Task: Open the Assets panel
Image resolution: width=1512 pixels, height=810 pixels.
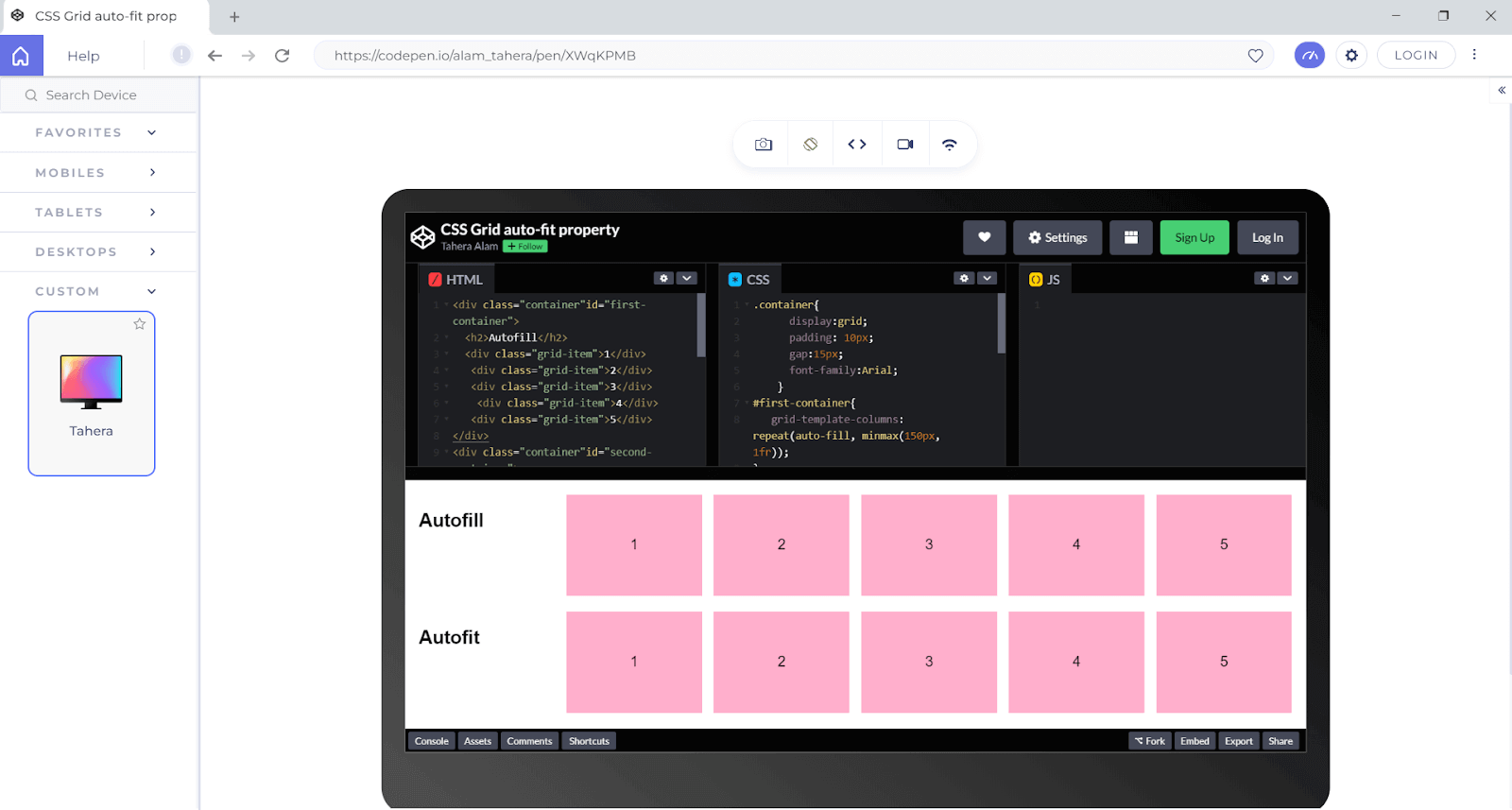Action: point(477,741)
